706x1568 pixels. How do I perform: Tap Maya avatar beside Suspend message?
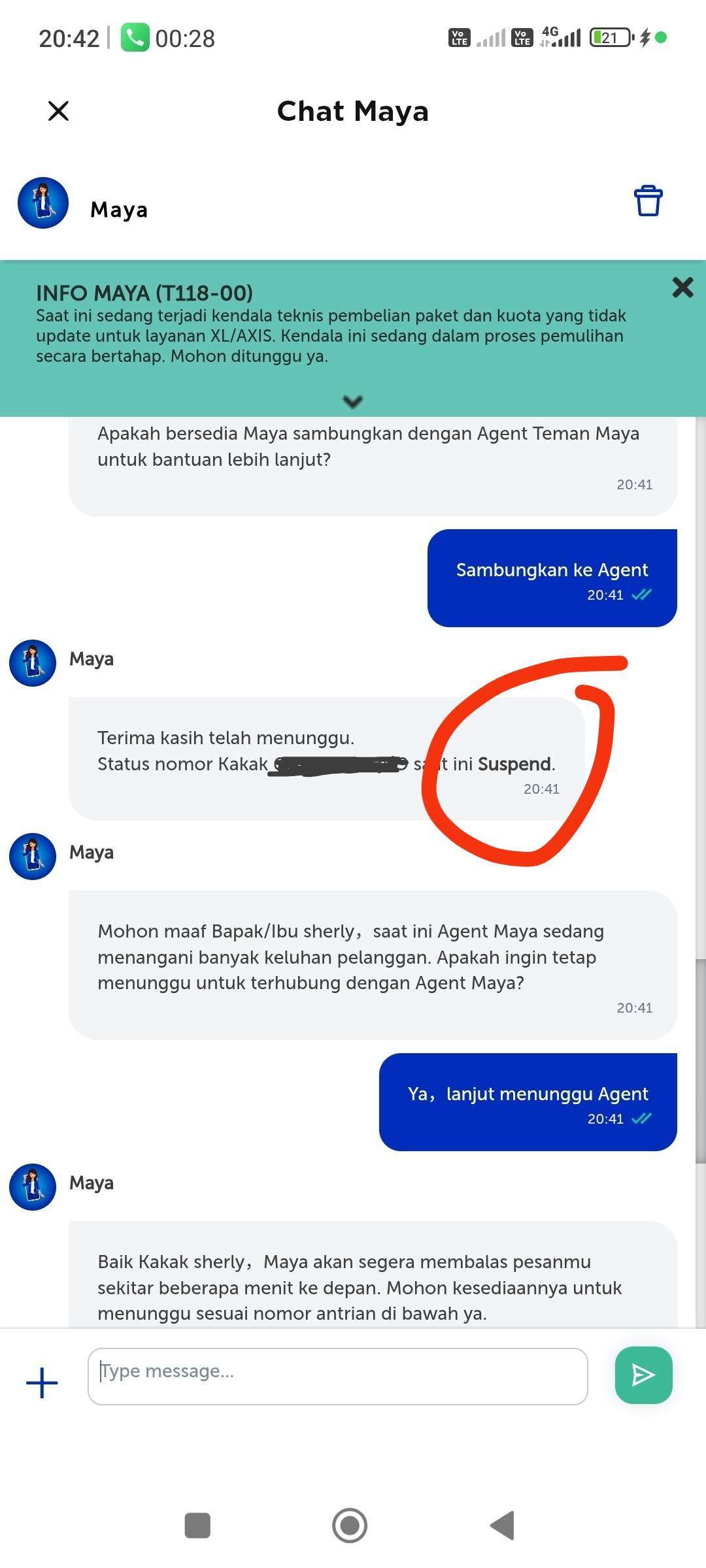pos(33,663)
